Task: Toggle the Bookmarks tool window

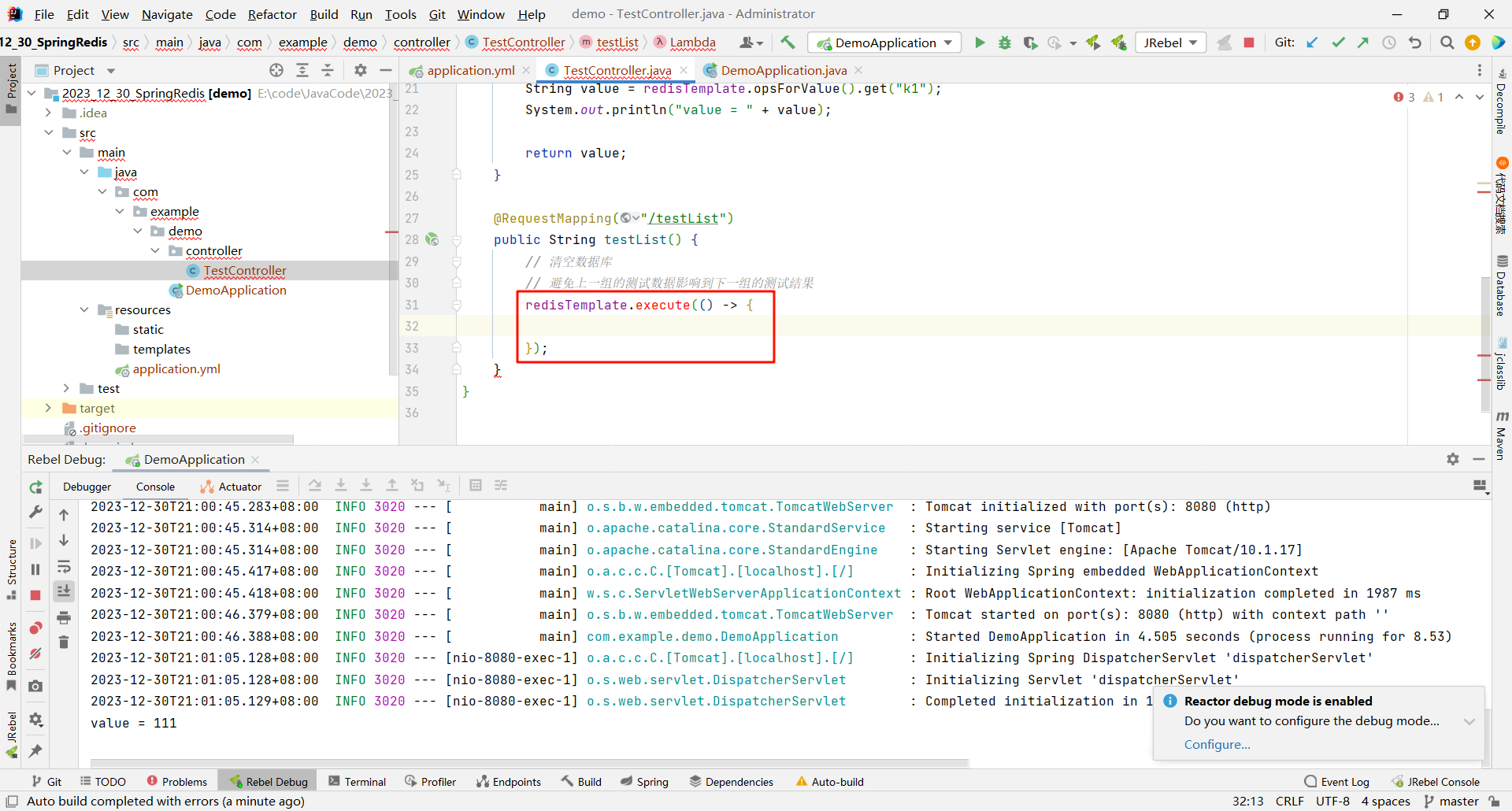Action: pos(11,656)
